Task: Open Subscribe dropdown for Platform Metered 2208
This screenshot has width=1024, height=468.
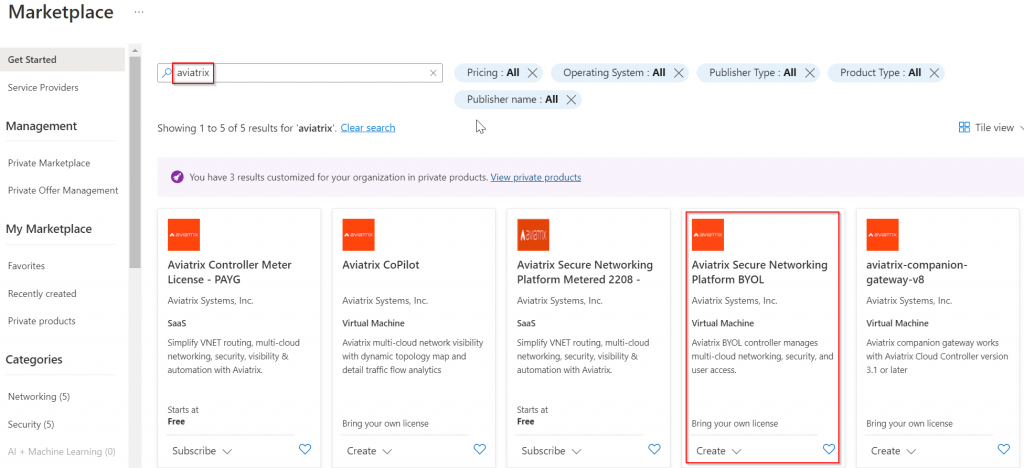Action: point(552,451)
